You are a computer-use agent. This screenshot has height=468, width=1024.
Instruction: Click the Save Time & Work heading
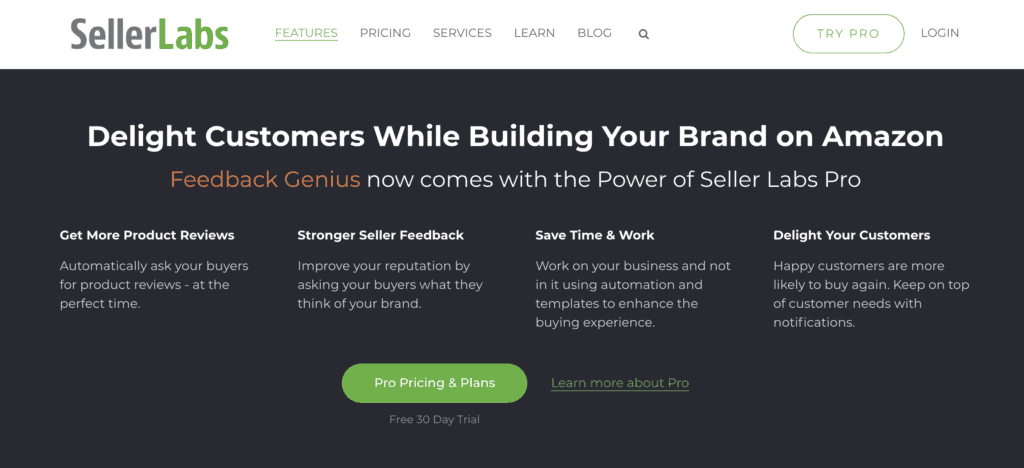tap(595, 235)
